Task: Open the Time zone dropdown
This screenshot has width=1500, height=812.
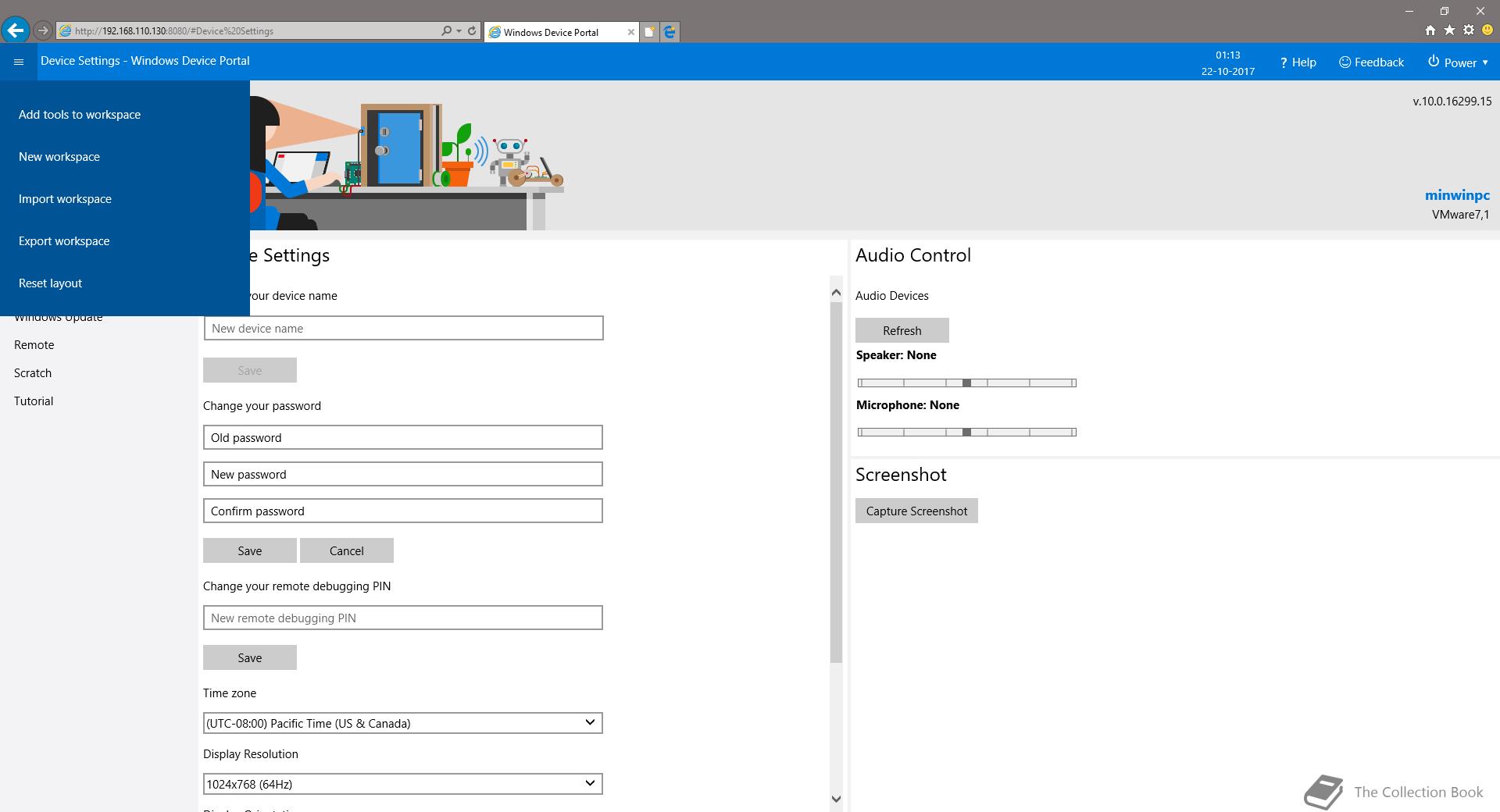Action: click(403, 723)
